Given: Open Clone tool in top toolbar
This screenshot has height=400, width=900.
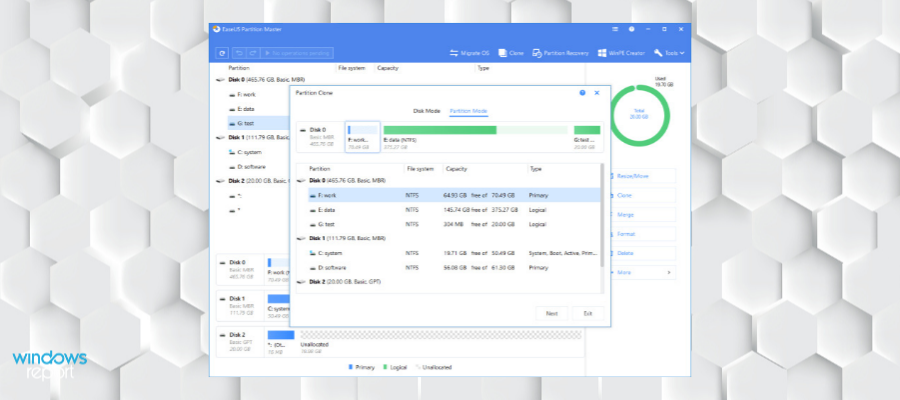Looking at the screenshot, I should pyautogui.click(x=511, y=53).
